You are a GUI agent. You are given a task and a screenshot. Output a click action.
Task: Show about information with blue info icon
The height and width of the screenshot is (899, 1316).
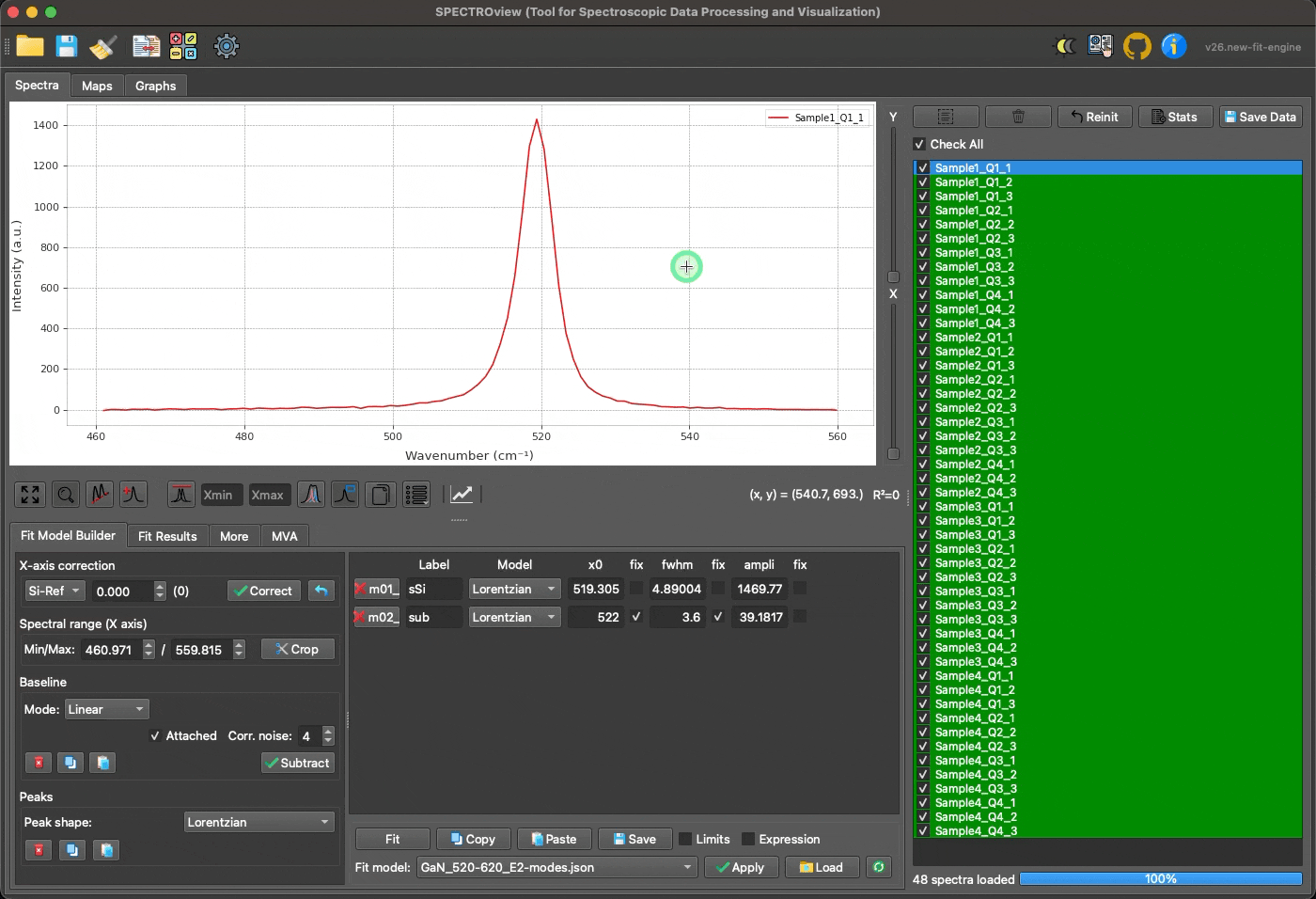(1174, 46)
